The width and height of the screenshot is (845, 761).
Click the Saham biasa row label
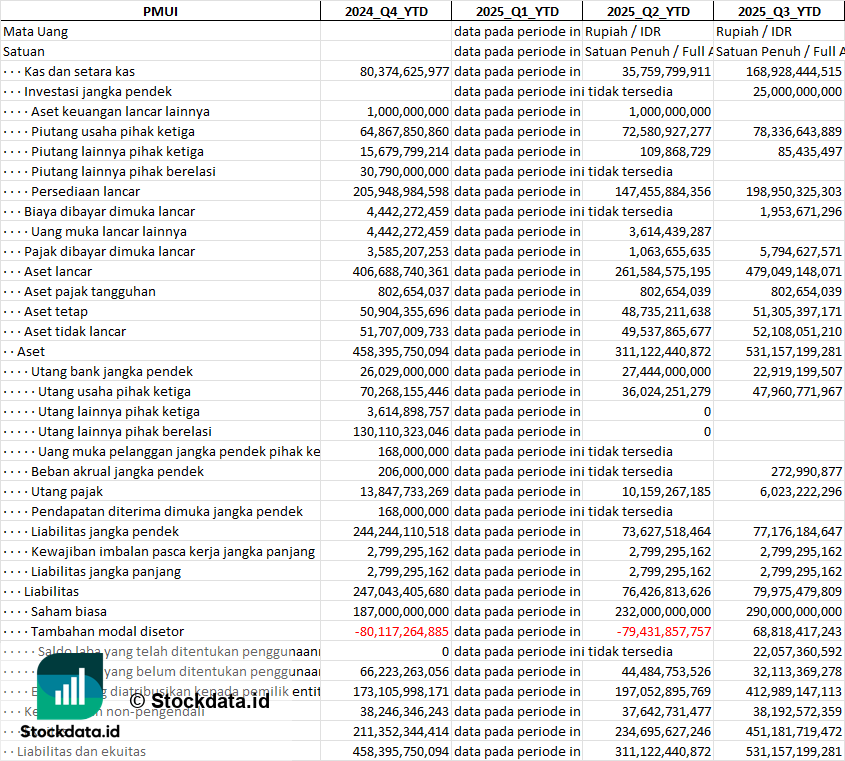68,611
